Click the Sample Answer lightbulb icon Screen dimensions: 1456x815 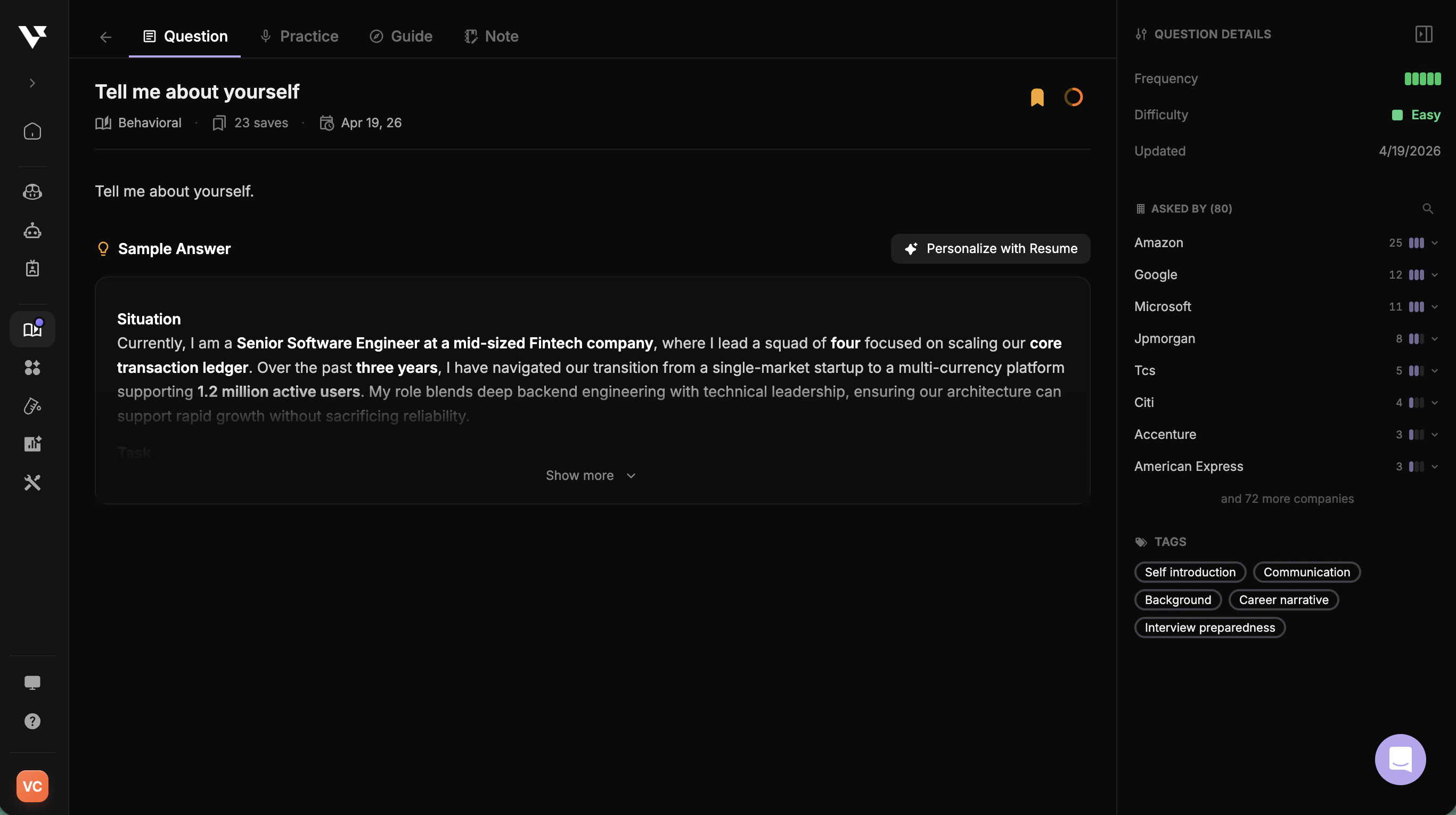pyautogui.click(x=103, y=249)
